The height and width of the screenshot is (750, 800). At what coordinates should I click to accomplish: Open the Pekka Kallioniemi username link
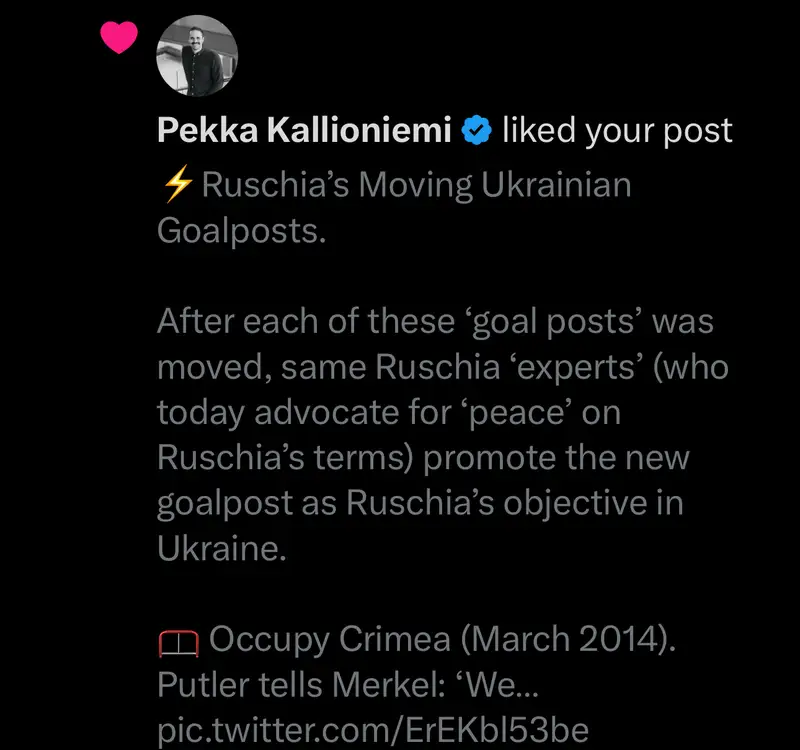click(x=304, y=130)
